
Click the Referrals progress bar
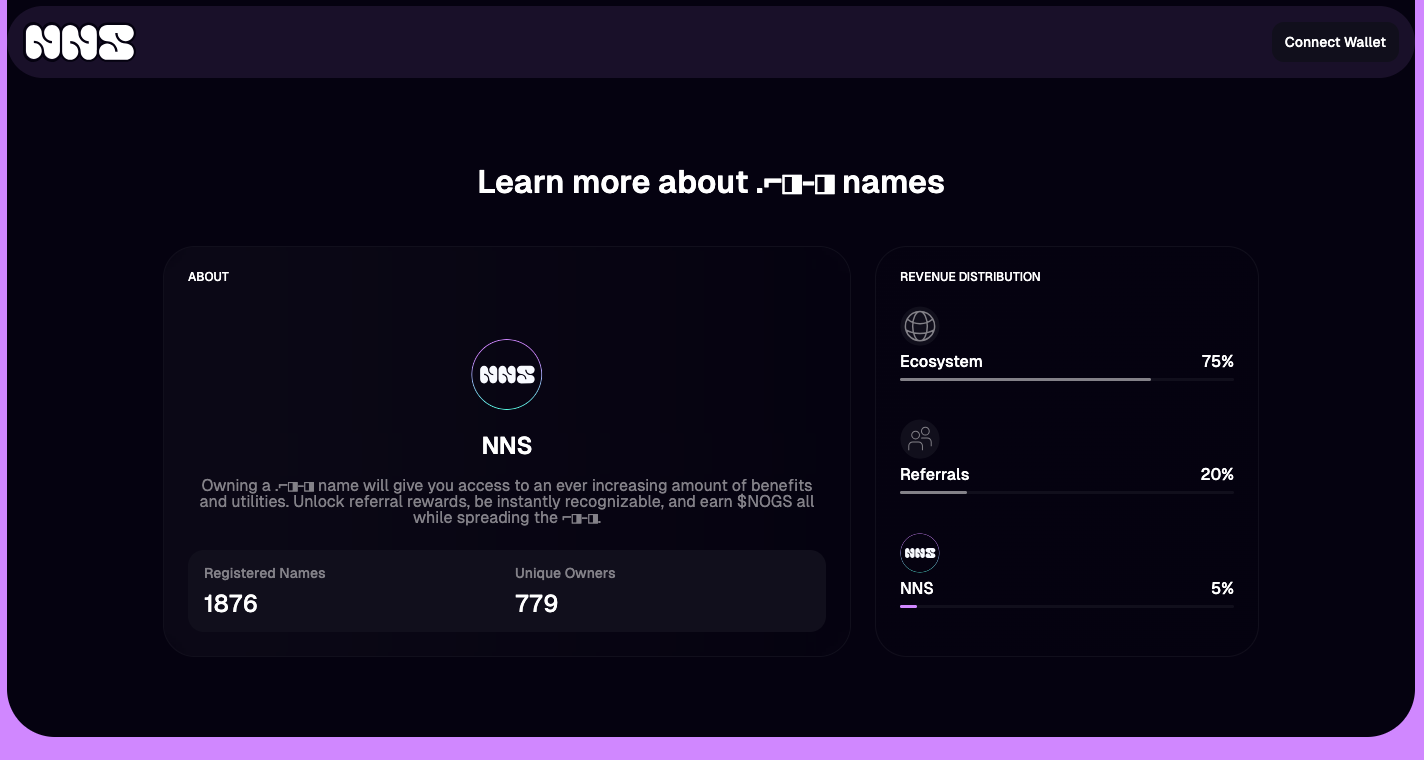1065,492
